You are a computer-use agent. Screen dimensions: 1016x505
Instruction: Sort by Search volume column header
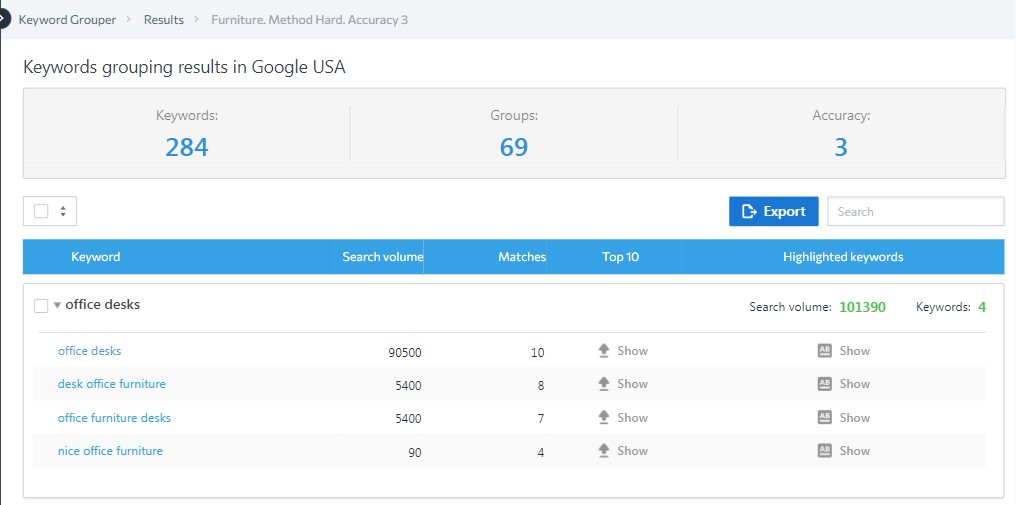[x=382, y=257]
